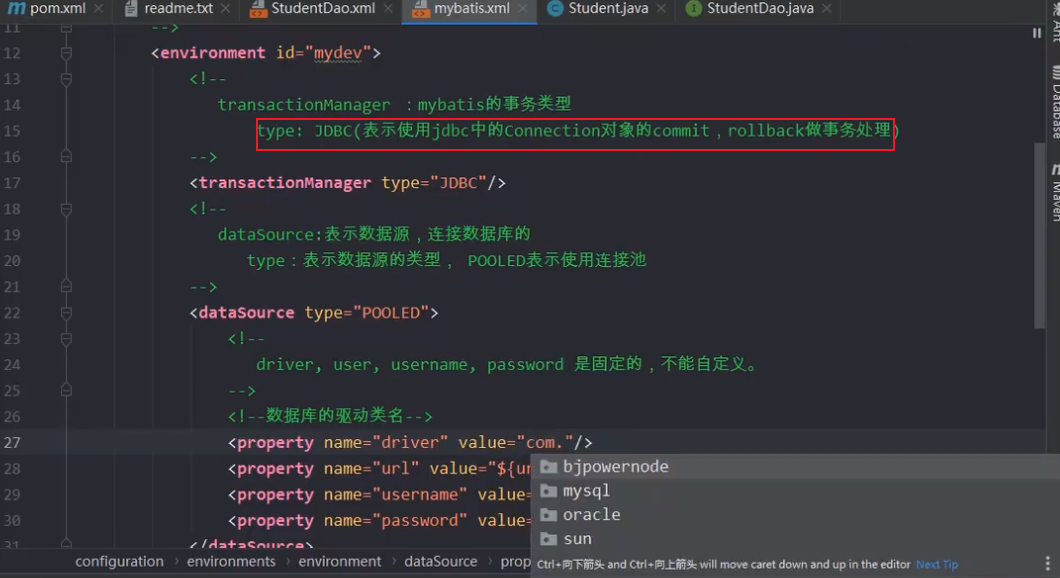Click the Next Tip link
Image resolution: width=1060 pixels, height=578 pixels.
pyautogui.click(x=936, y=564)
